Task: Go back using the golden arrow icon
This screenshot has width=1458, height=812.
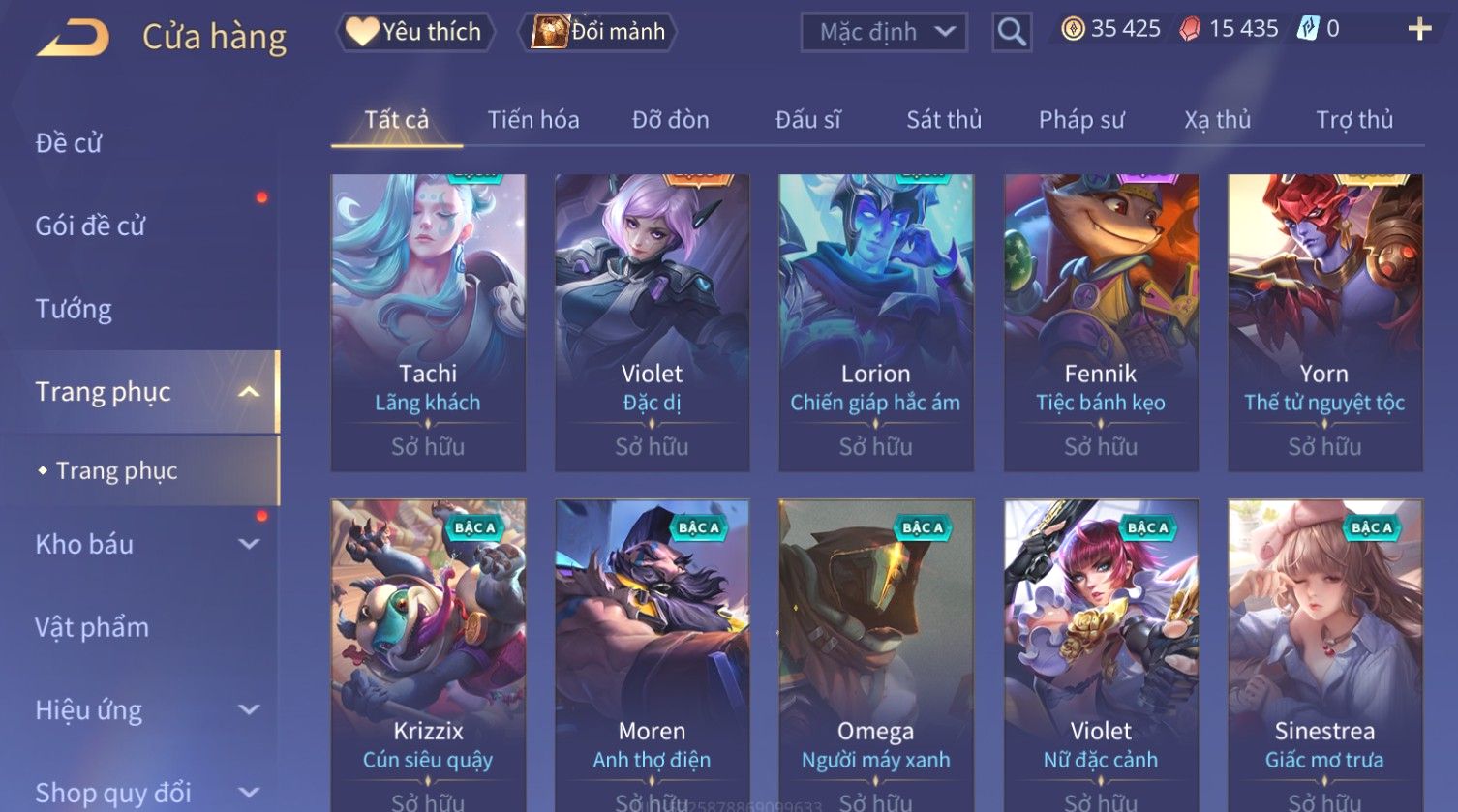Action: coord(73,38)
